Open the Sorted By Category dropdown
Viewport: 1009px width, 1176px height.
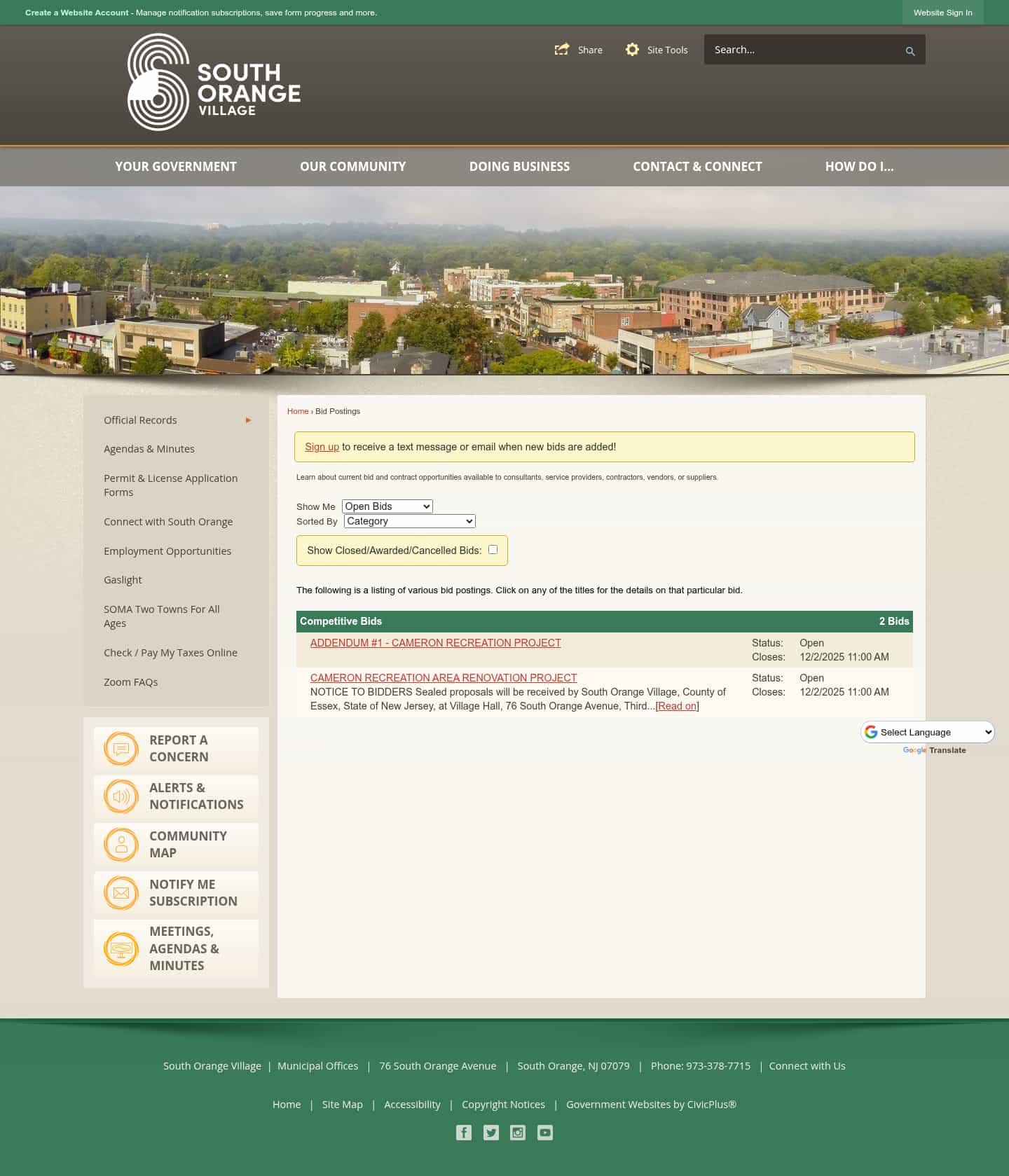click(x=410, y=521)
